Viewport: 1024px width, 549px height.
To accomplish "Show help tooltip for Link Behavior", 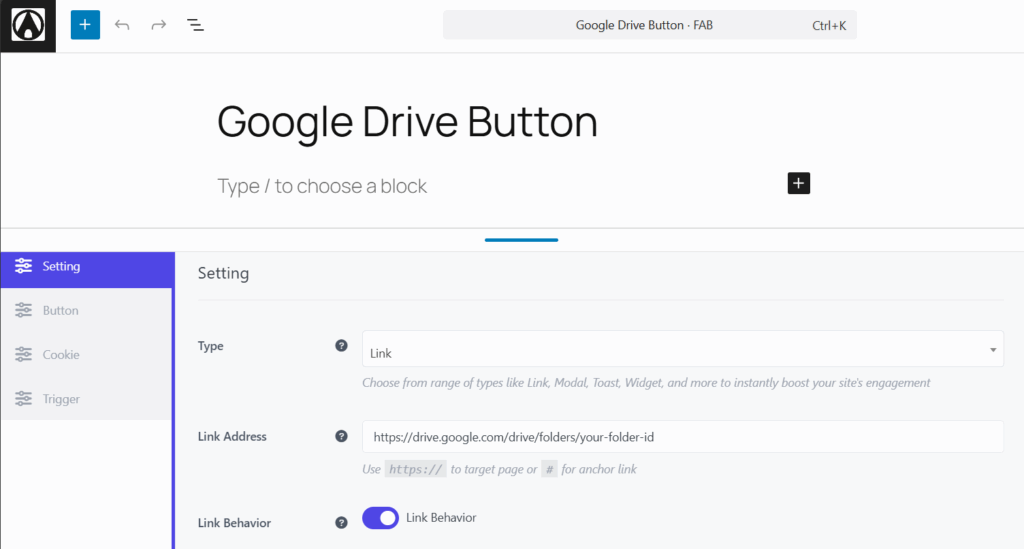I will [x=341, y=522].
